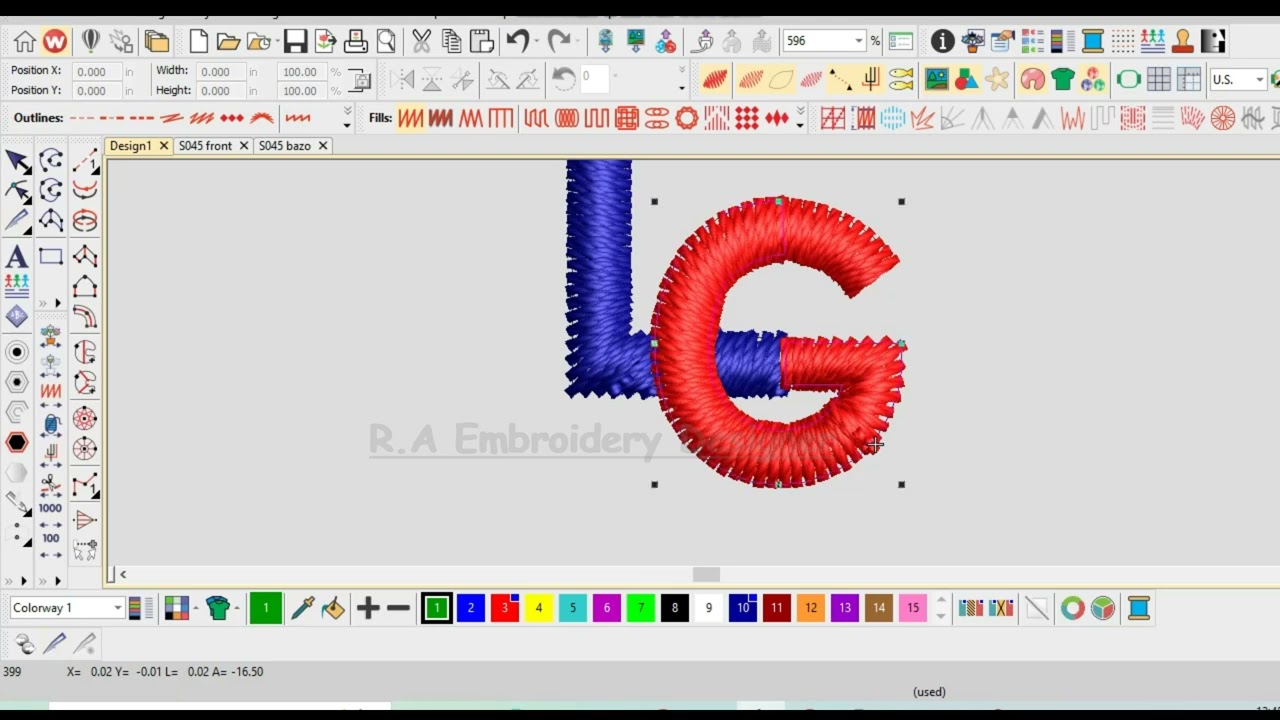1280x720 pixels.
Task: Open the background color dropdown arrow in the colorway bar
Action: point(196,608)
